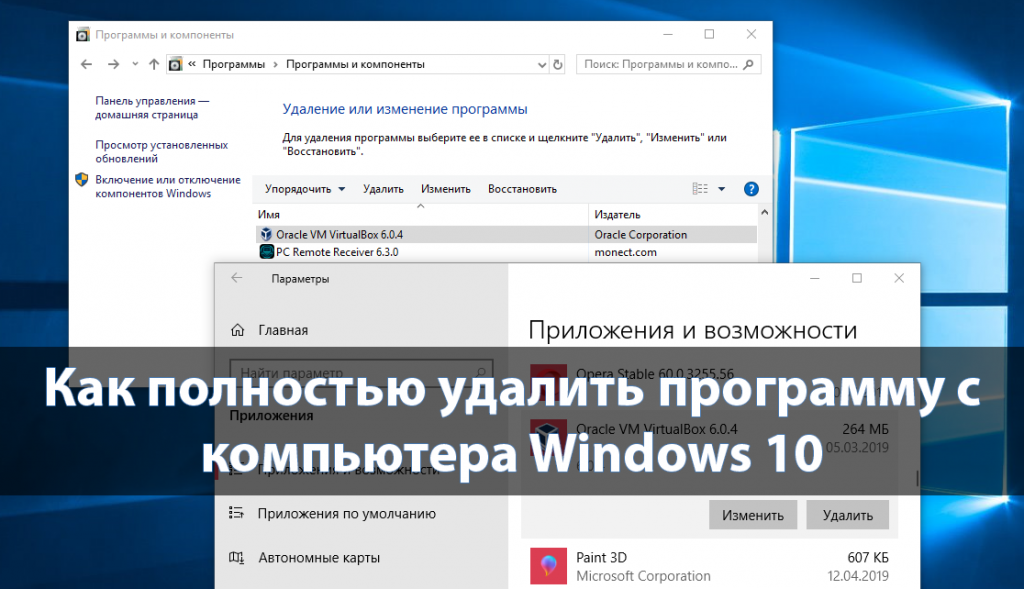Open Help via the blue question mark icon

750,188
